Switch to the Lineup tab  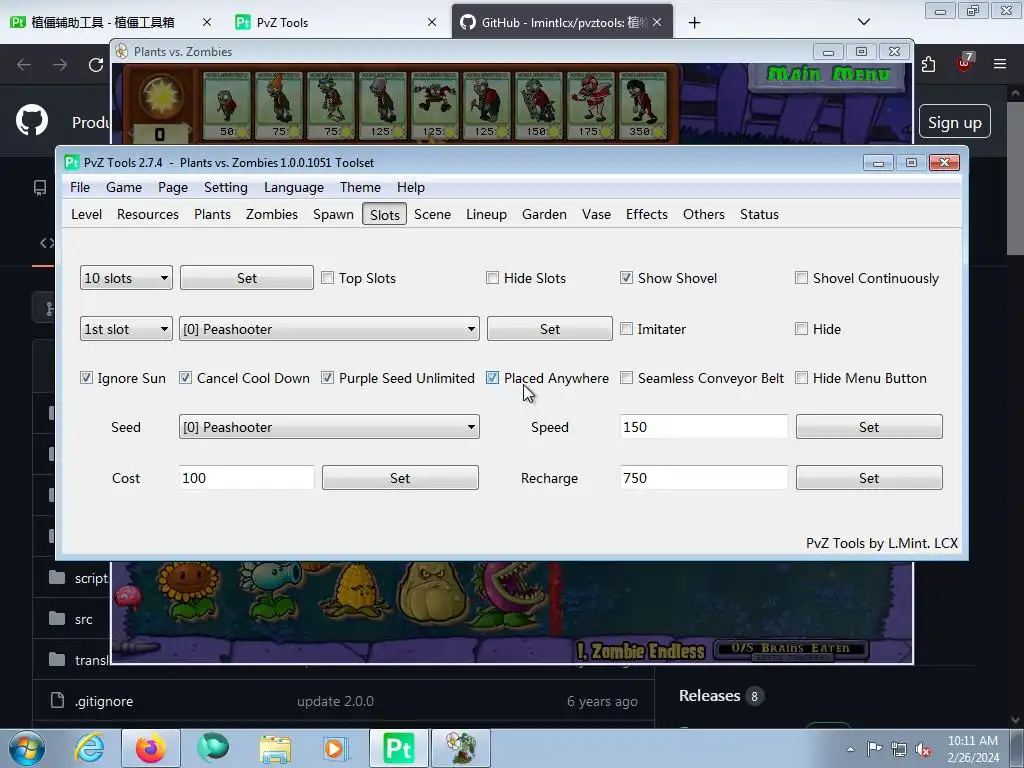(x=487, y=214)
